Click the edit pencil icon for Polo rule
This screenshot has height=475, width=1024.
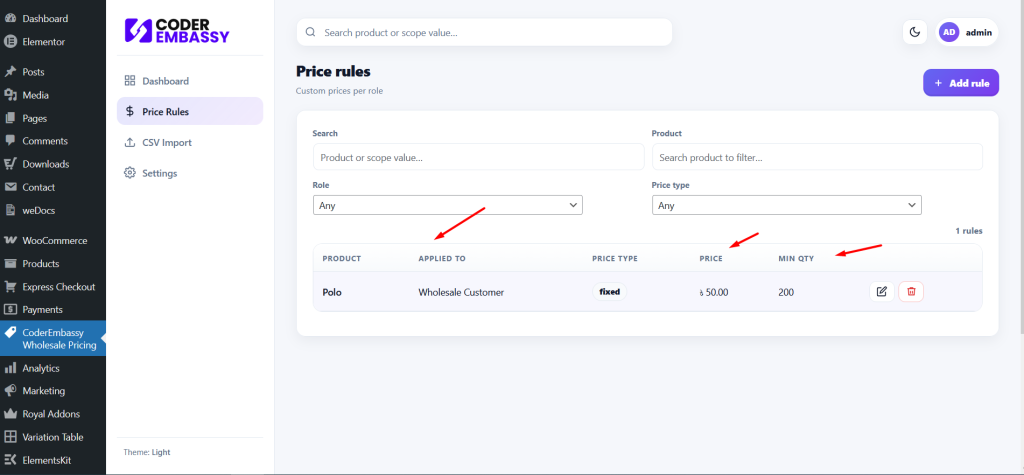click(881, 292)
